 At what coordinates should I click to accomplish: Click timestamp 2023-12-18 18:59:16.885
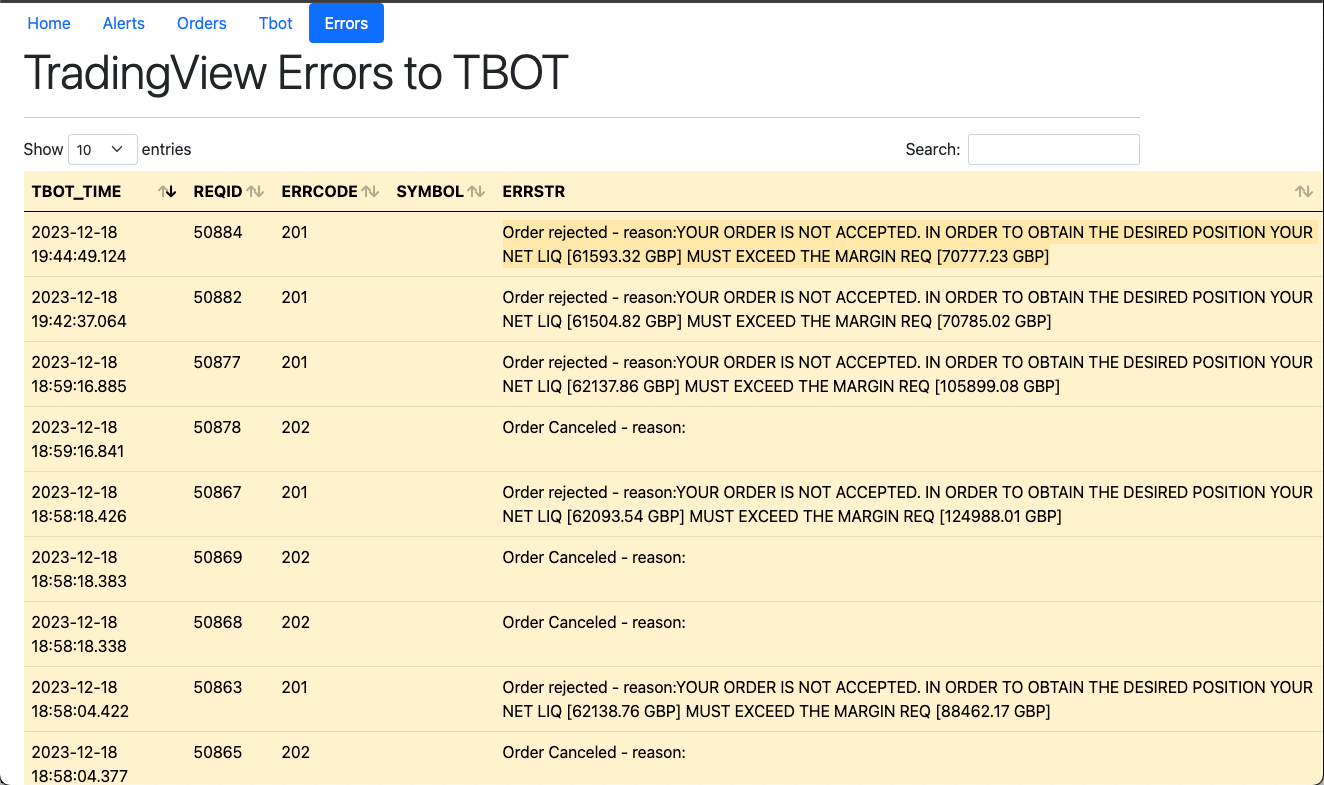click(x=79, y=374)
